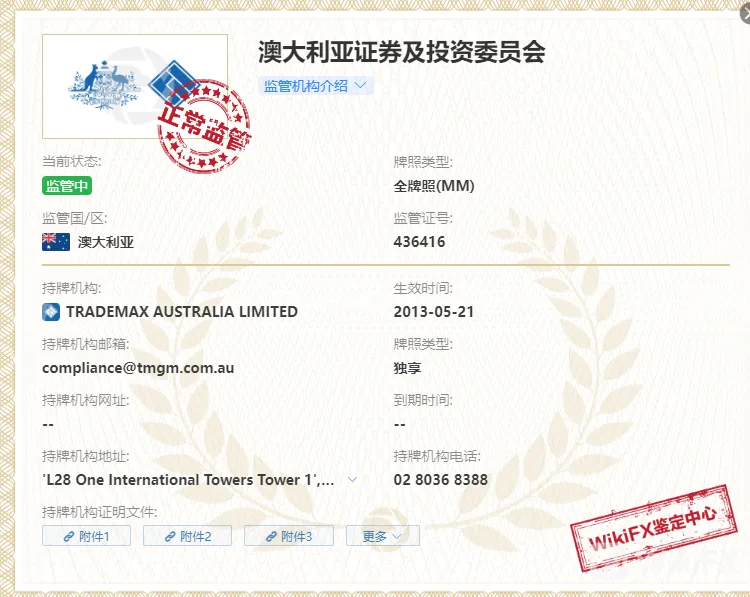
Task: Click link icon in 附件2 button
Action: 170,536
